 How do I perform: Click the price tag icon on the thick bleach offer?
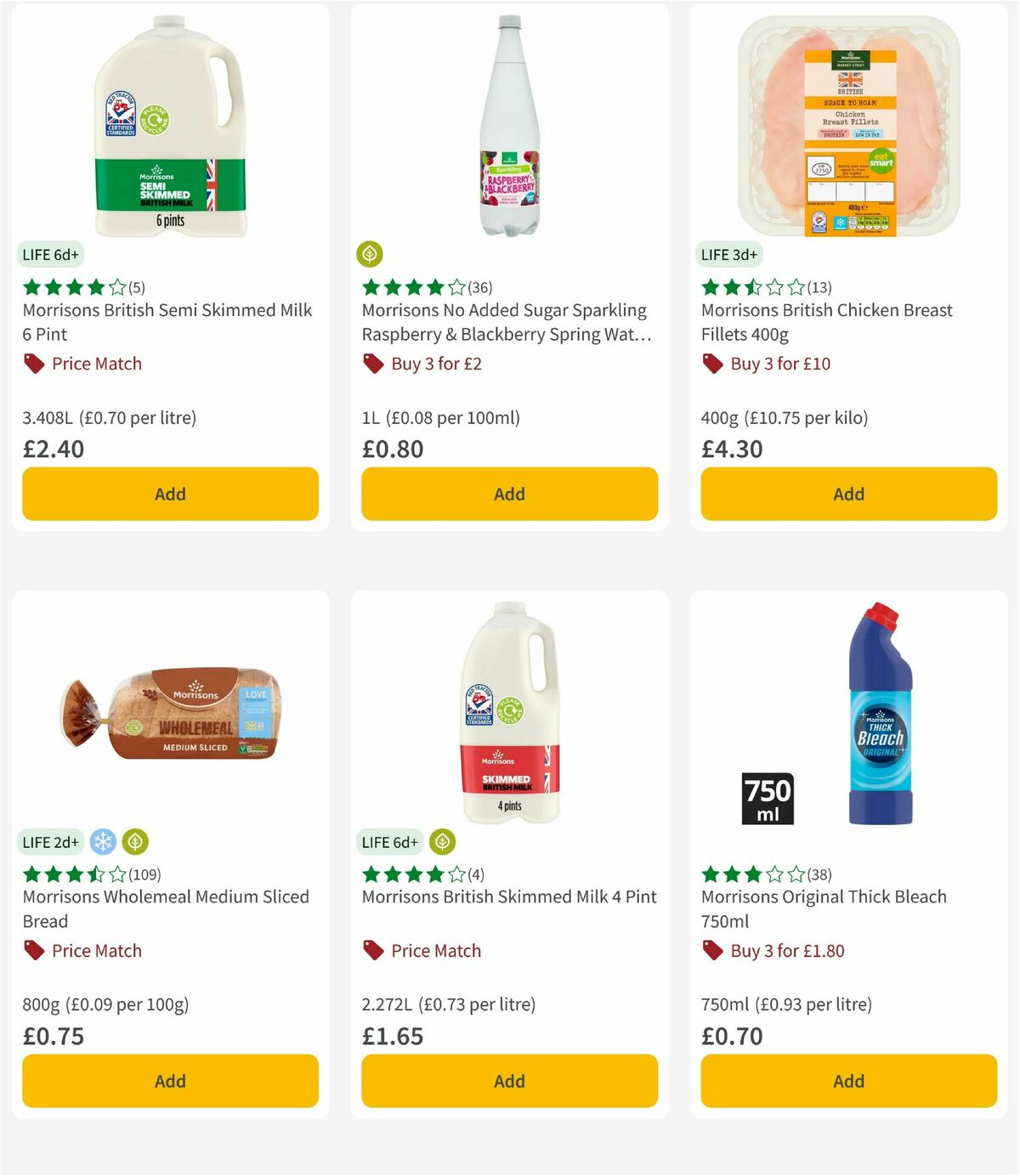click(x=712, y=951)
